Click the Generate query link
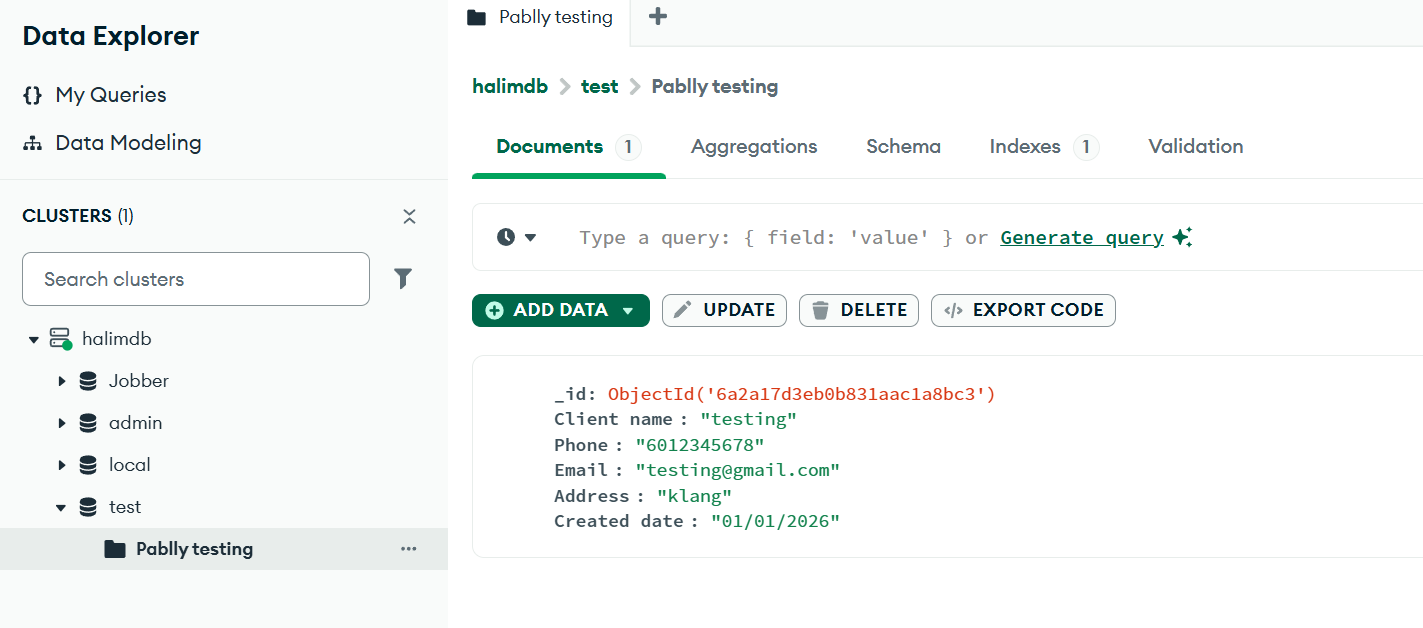Viewport: 1423px width, 628px height. 1082,237
